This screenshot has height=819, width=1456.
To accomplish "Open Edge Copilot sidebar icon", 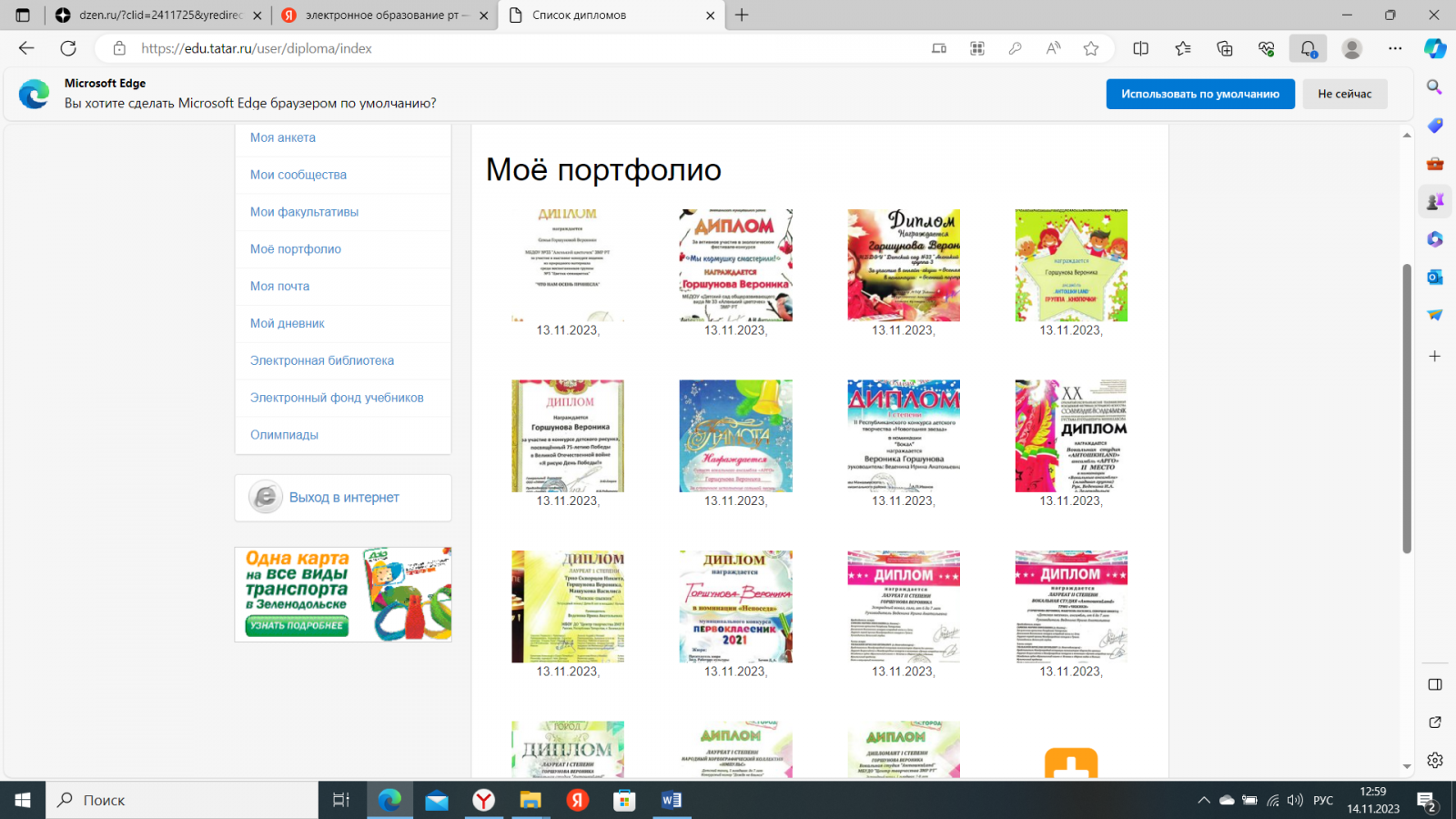I will click(1435, 48).
